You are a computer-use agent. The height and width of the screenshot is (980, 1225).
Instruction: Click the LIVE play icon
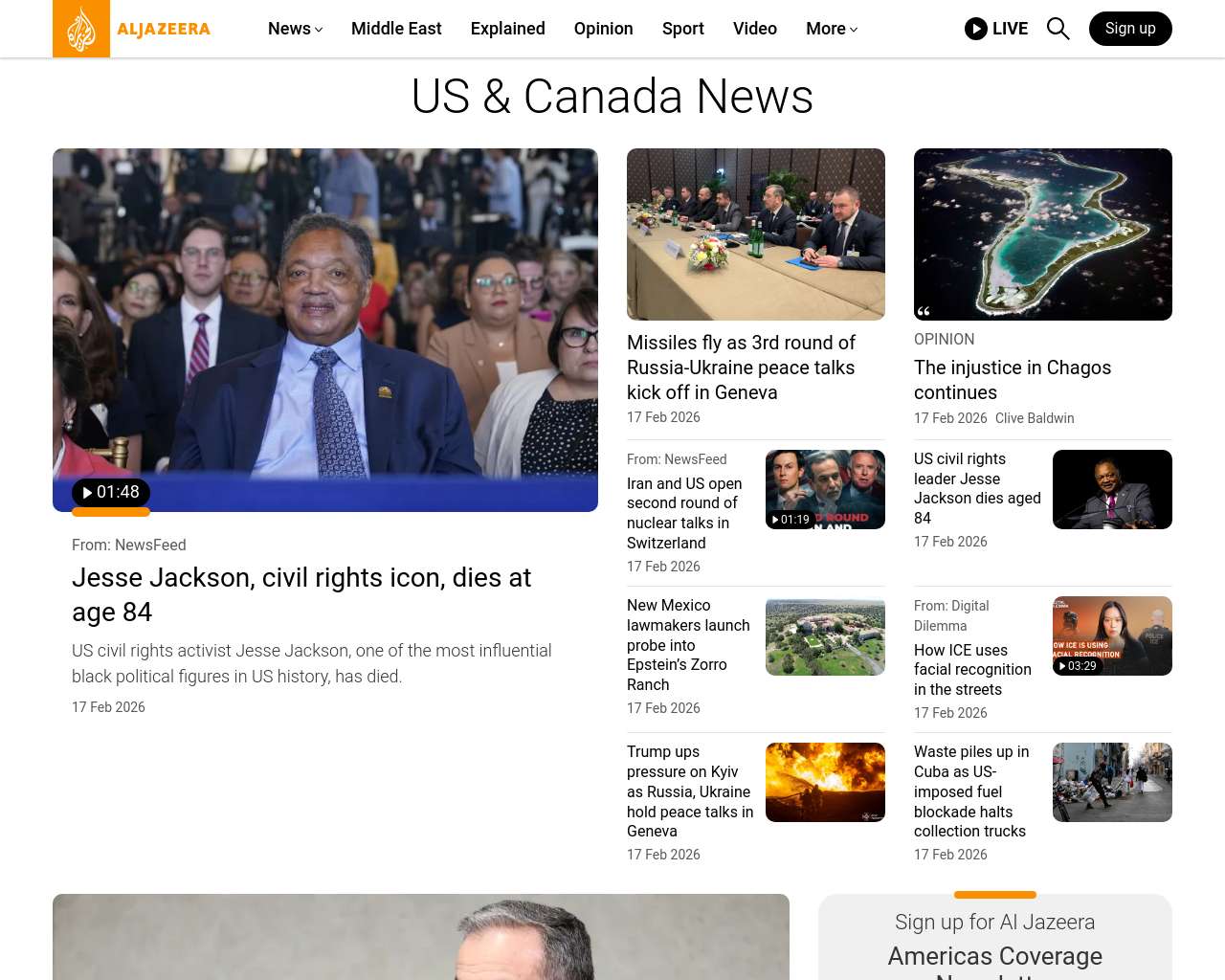tap(975, 29)
